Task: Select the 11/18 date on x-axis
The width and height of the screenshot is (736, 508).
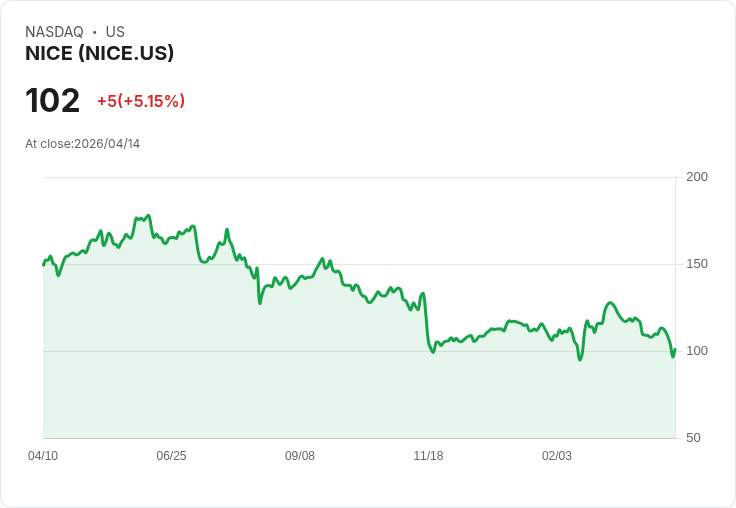Action: click(428, 456)
